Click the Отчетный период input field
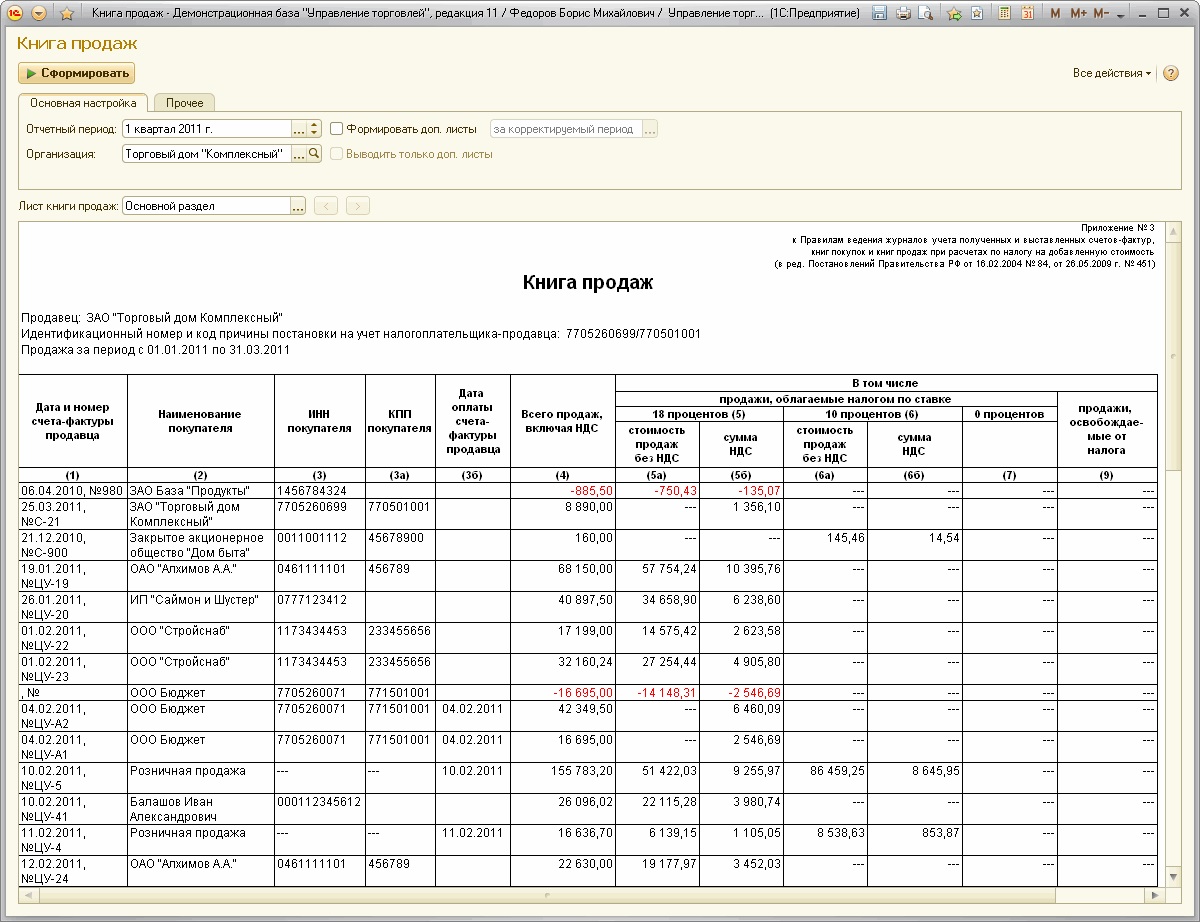 (206, 129)
